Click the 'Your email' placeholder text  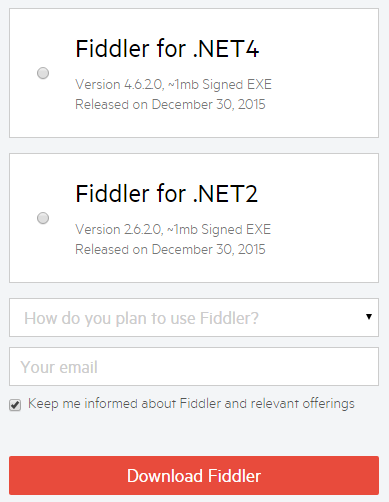(x=59, y=367)
